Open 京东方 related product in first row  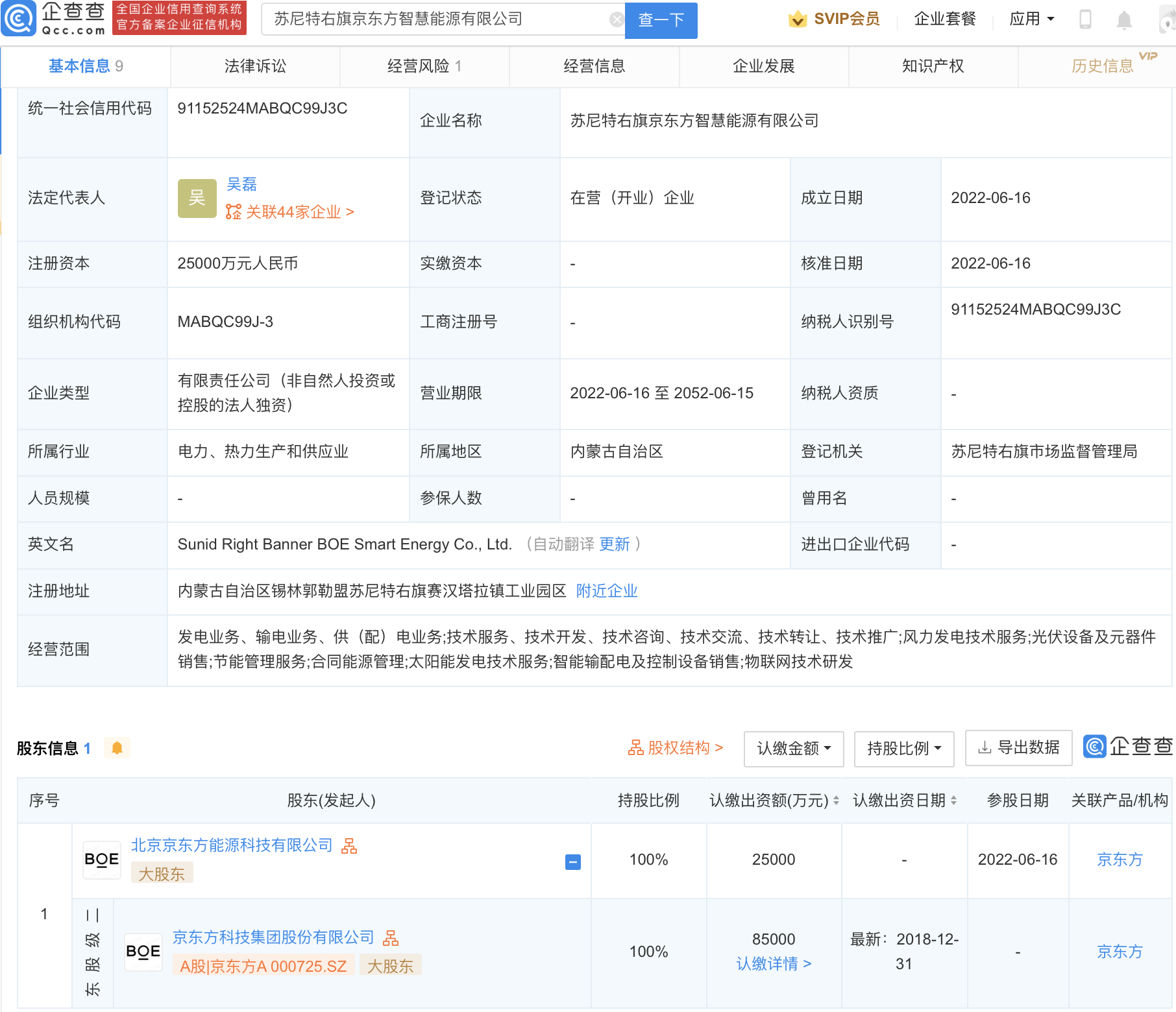(1120, 860)
